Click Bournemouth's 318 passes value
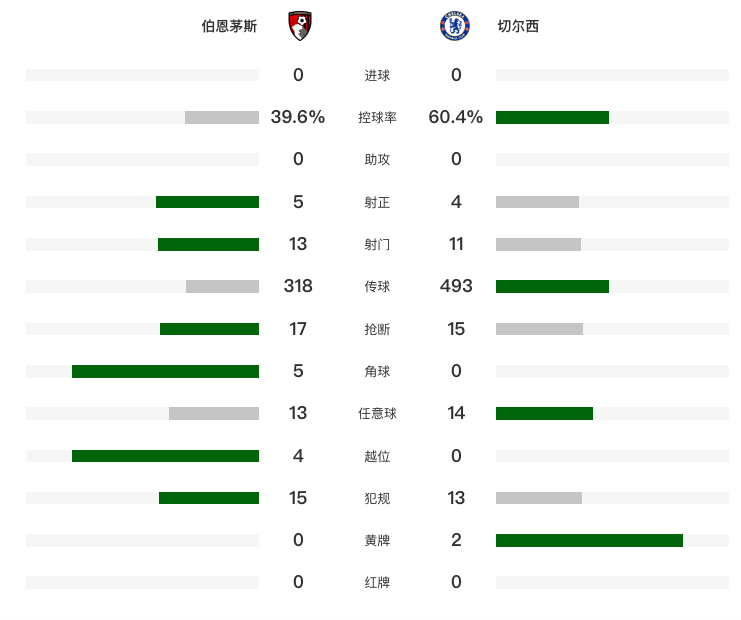Screen dimensions: 741x620 (x=298, y=286)
